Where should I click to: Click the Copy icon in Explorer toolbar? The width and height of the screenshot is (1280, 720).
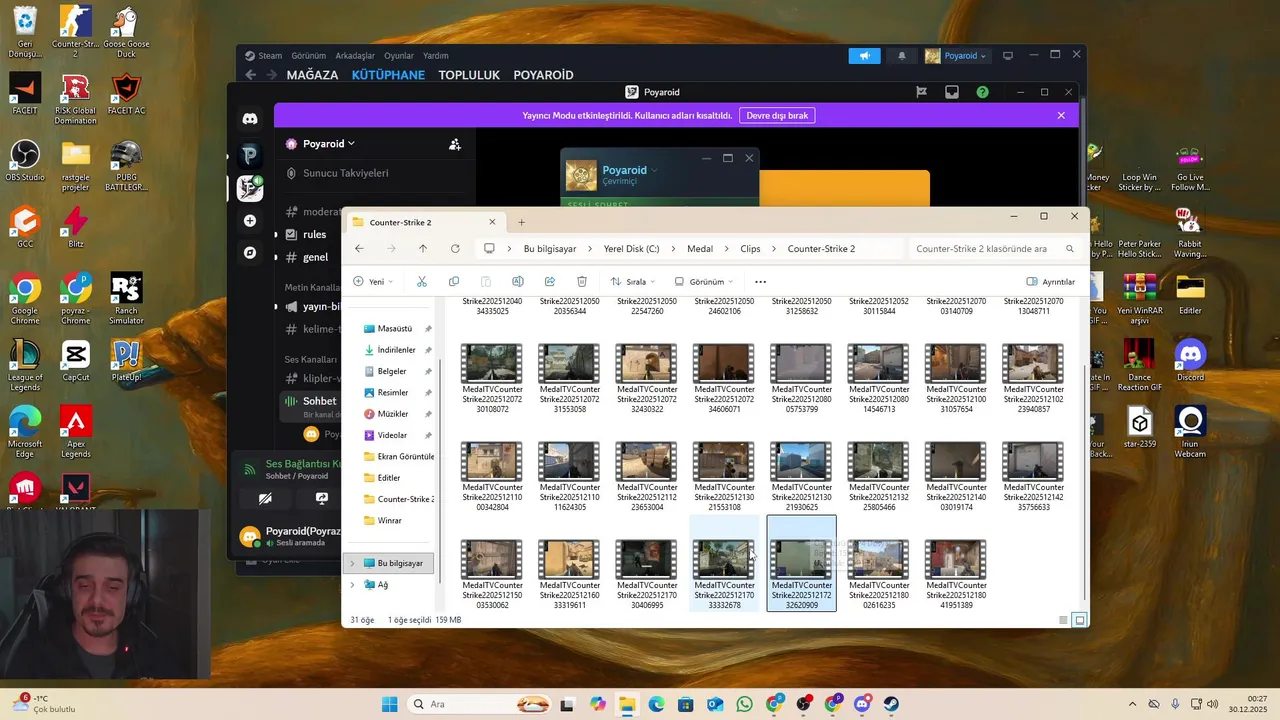(x=454, y=282)
